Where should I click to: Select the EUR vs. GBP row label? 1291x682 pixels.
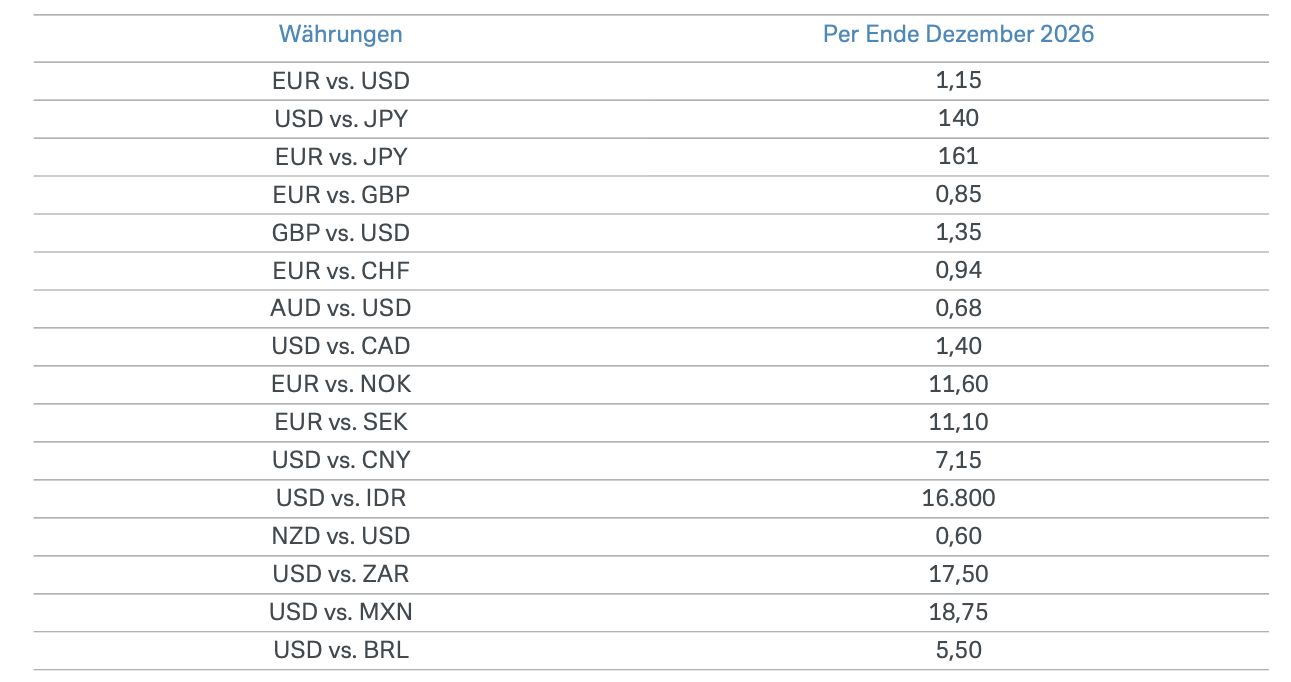click(x=340, y=194)
